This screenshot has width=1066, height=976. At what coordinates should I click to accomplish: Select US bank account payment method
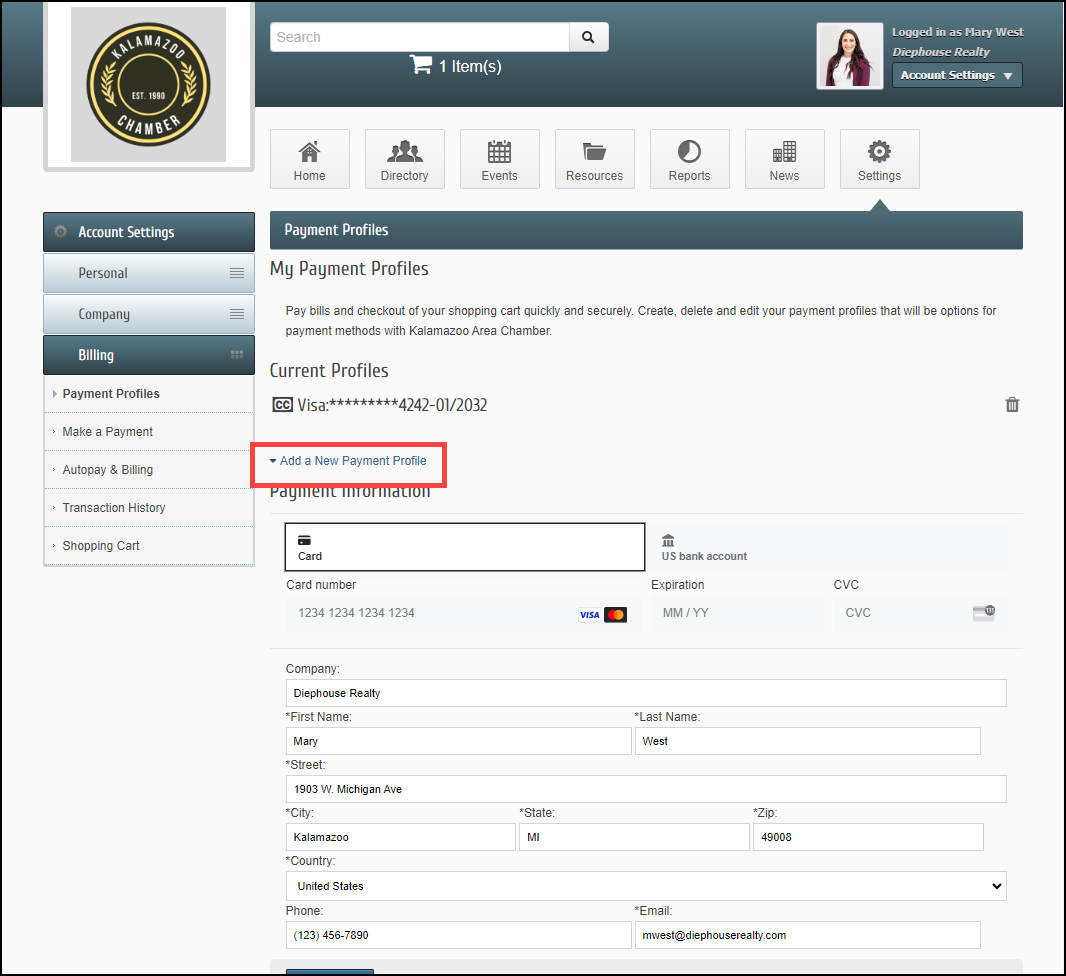click(825, 547)
